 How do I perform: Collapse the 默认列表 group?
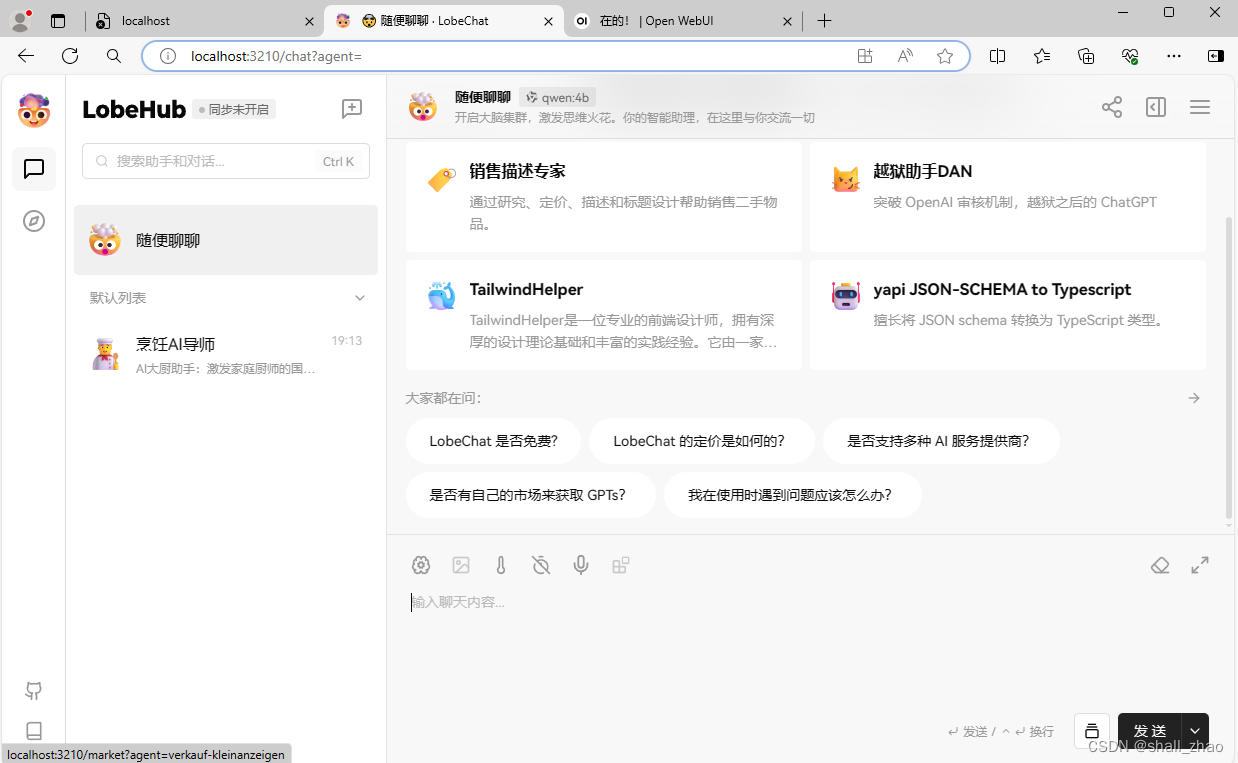[x=360, y=298]
